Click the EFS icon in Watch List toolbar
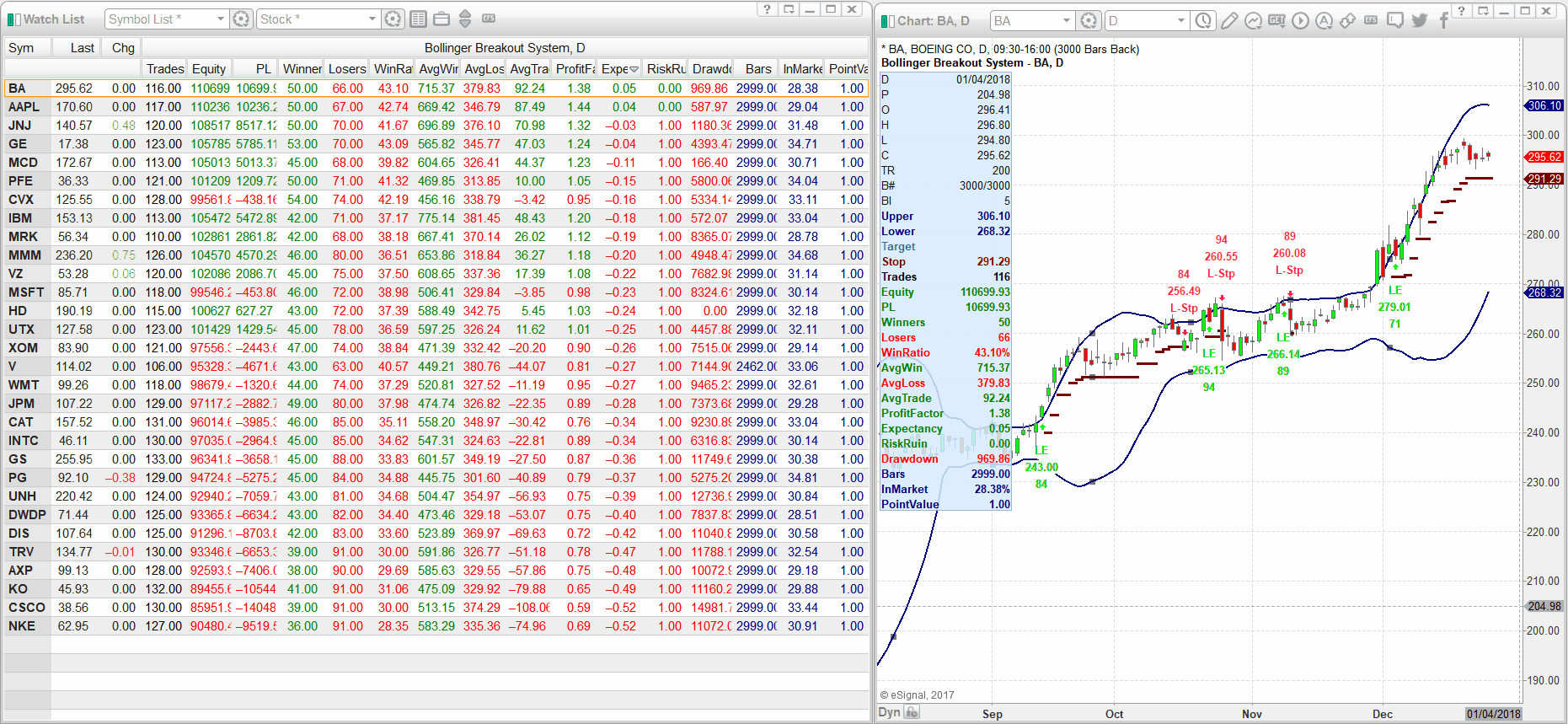Image resolution: width=1568 pixels, height=724 pixels. point(489,19)
